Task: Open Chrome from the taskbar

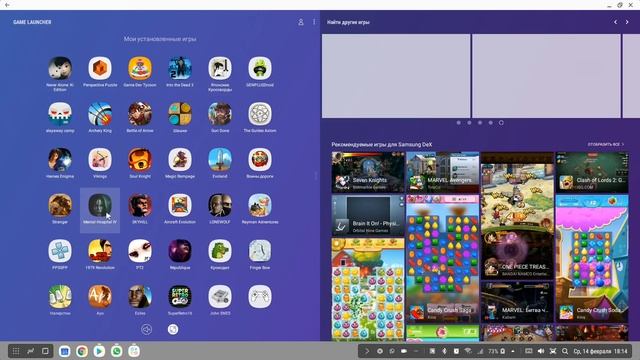Action: coord(82,351)
